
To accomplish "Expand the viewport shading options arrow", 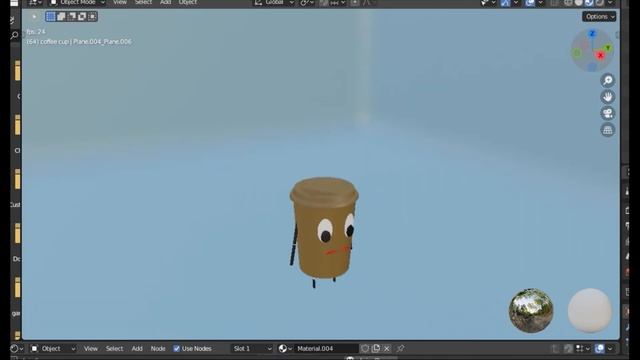I will click(x=610, y=3).
